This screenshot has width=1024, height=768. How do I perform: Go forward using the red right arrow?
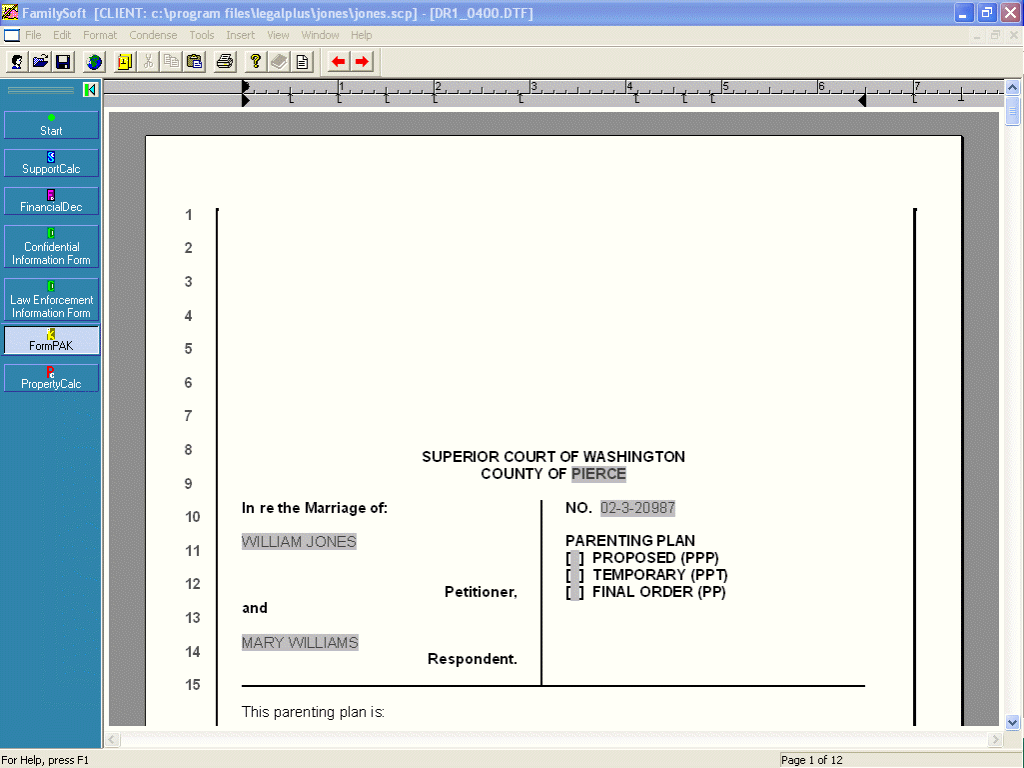[x=362, y=61]
